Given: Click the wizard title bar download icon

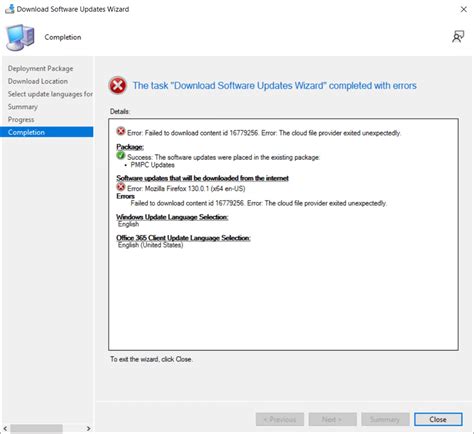Looking at the screenshot, I should pyautogui.click(x=10, y=9).
